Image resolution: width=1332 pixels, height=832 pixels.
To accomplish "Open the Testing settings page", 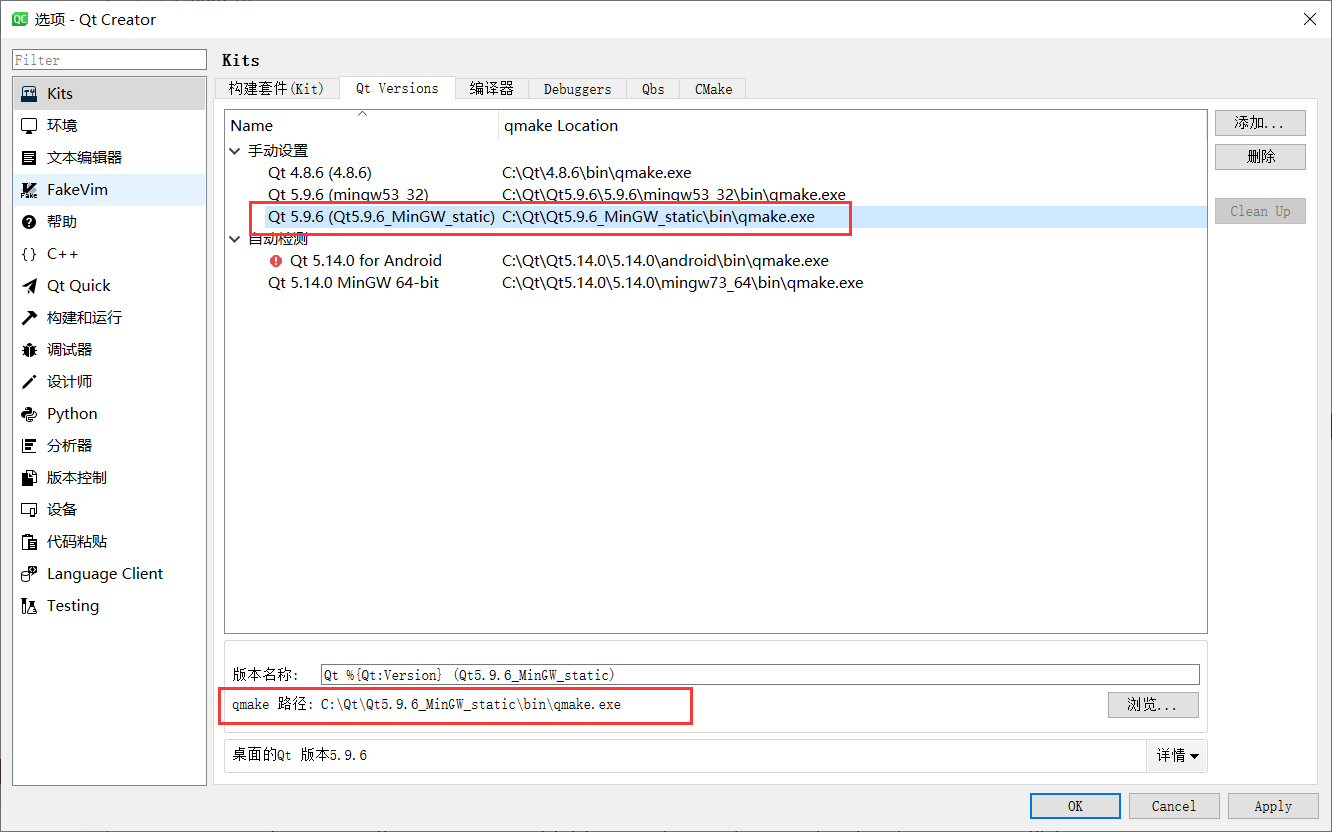I will point(72,605).
